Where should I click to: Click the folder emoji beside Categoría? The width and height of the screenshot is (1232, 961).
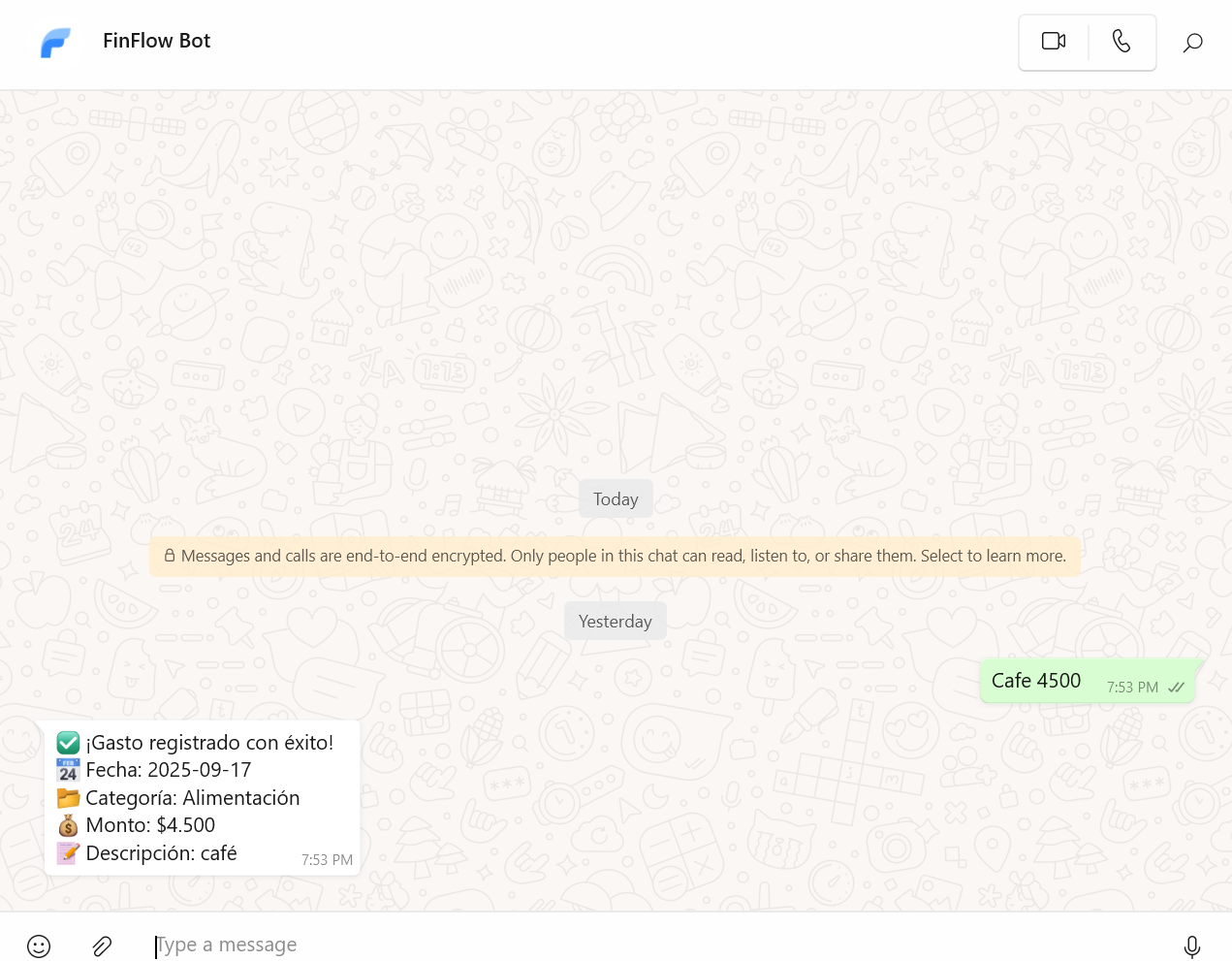68,798
